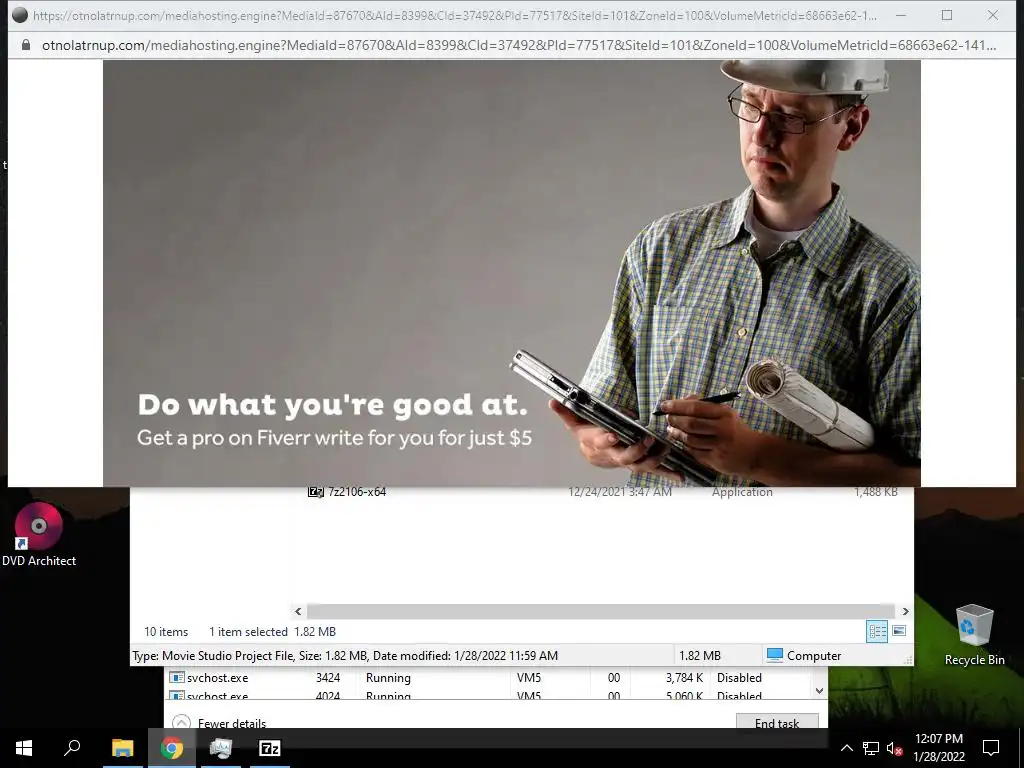Image resolution: width=1024 pixels, height=768 pixels.
Task: Click the Computer icon in Explorer status bar
Action: [x=775, y=655]
